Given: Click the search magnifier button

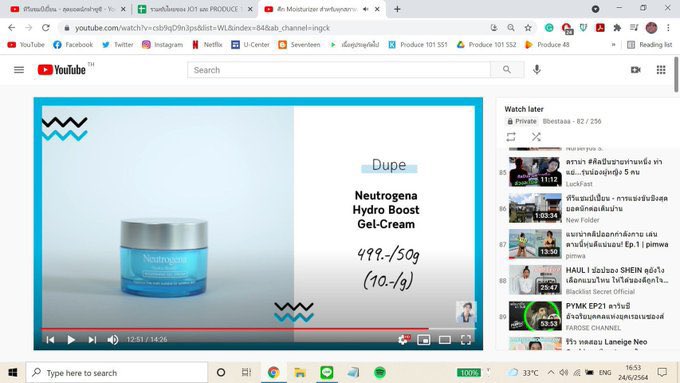Looking at the screenshot, I should click(507, 70).
